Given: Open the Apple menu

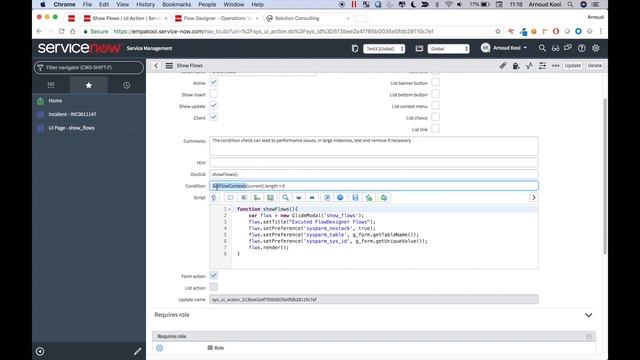Looking at the screenshot, I should [x=43, y=4].
